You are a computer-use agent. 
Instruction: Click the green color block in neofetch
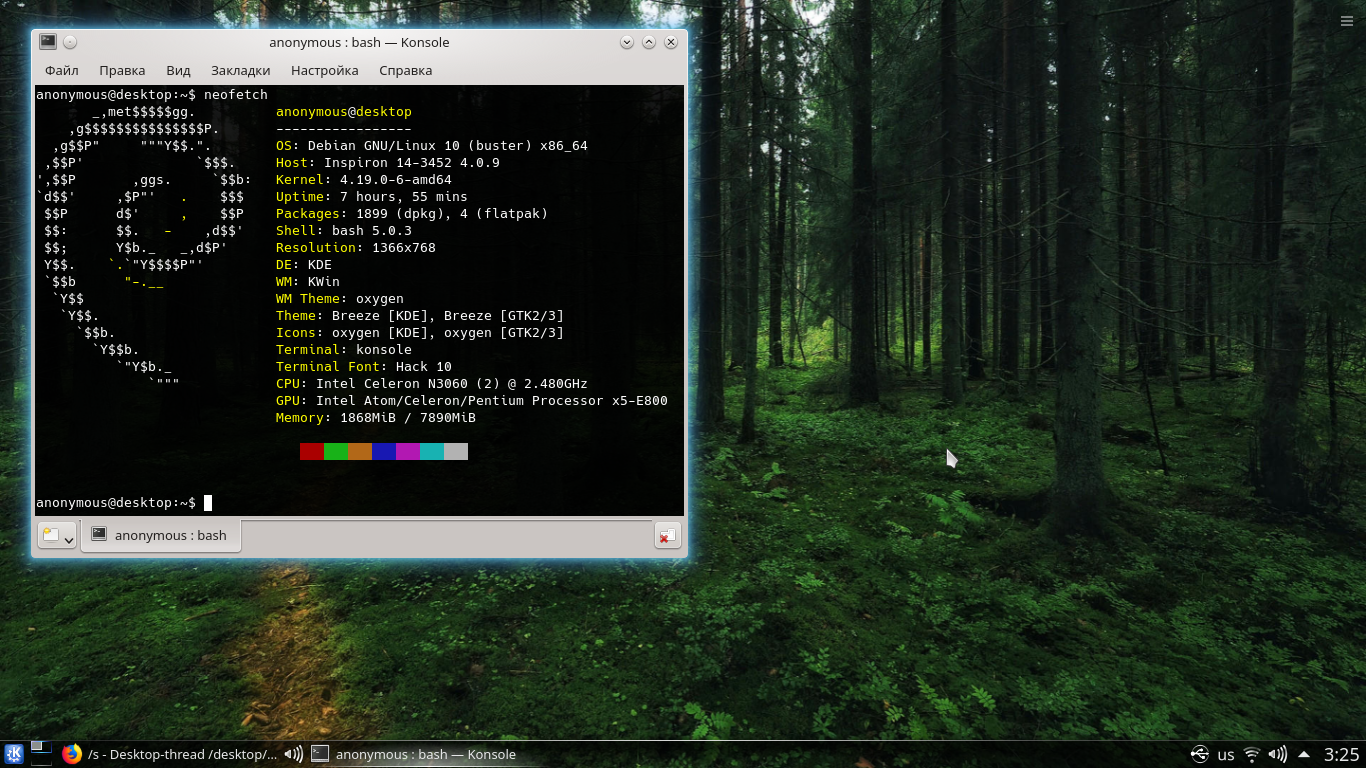336,451
